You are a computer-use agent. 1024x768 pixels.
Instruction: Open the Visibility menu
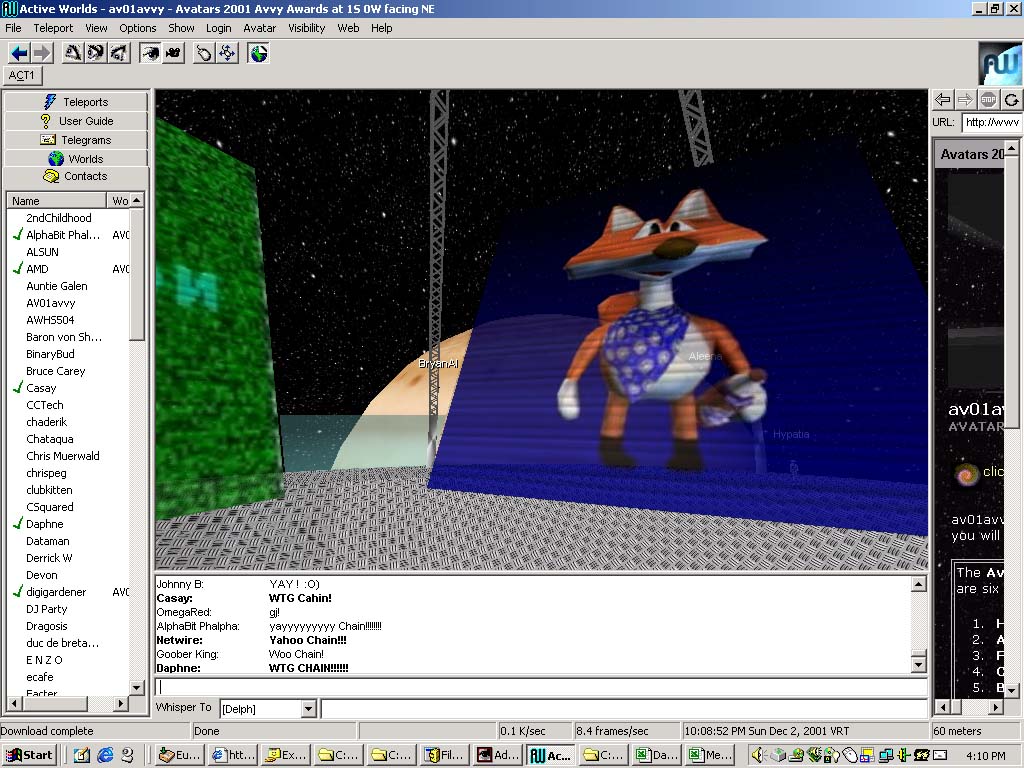tap(306, 28)
